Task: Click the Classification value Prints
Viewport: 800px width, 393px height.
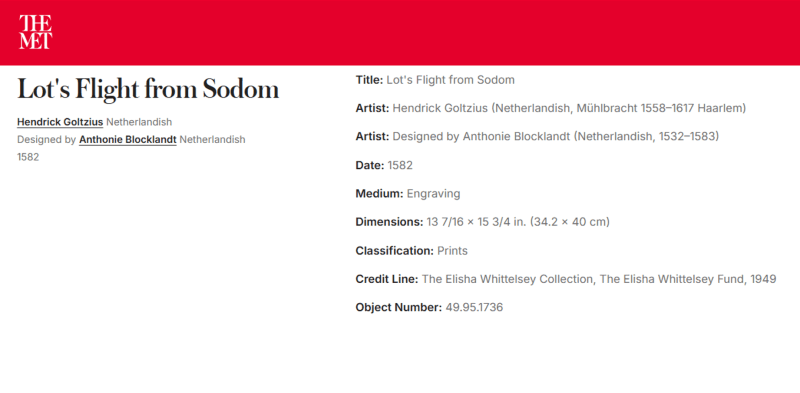Action: 453,251
